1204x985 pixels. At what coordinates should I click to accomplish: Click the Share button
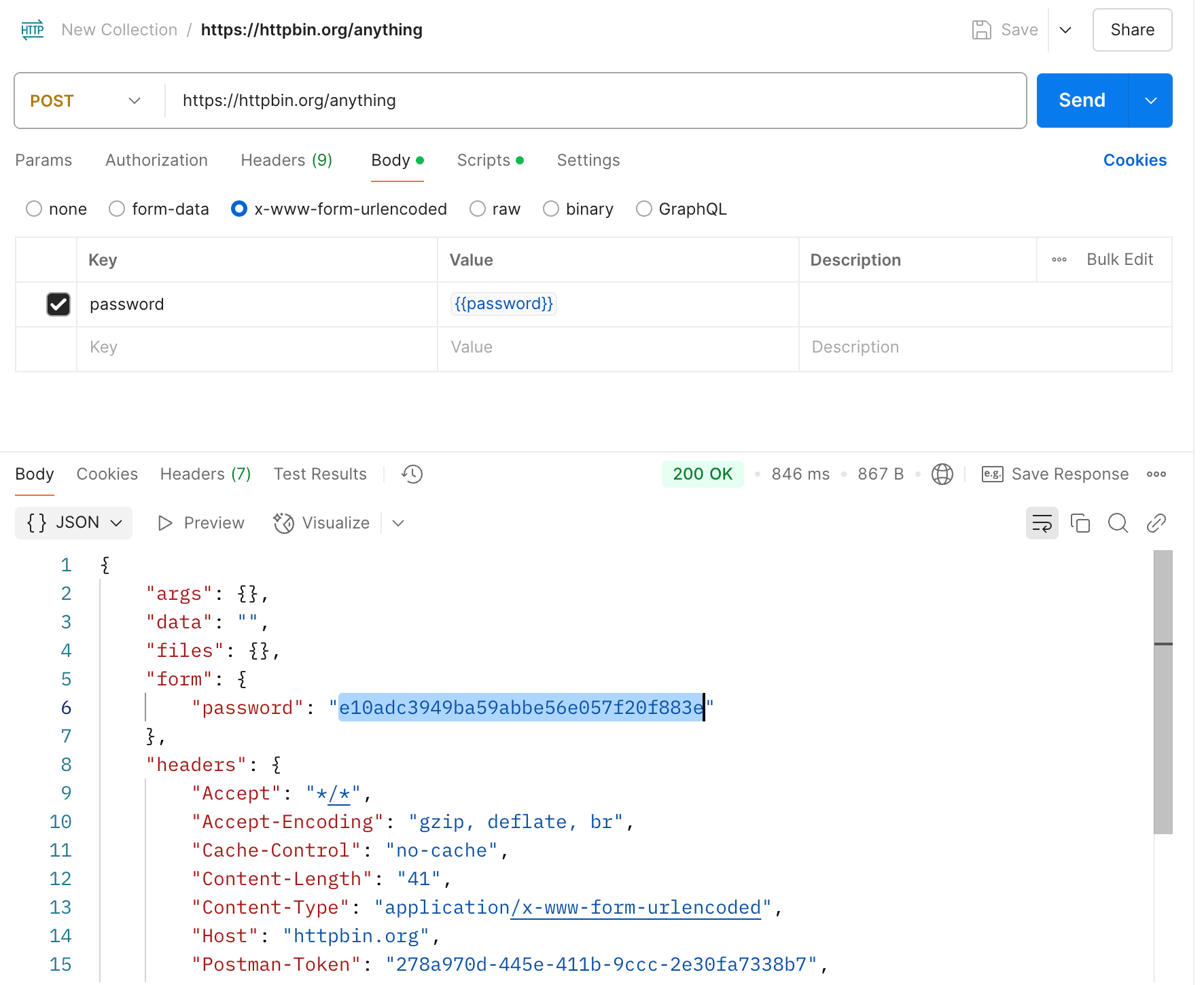[x=1132, y=30]
